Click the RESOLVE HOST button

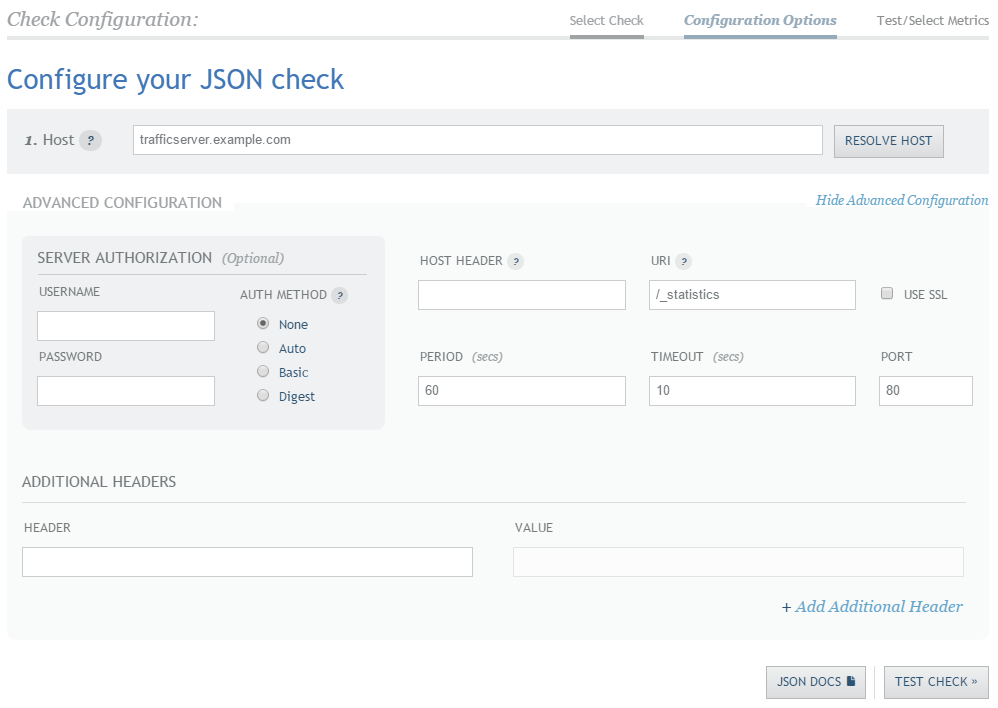coord(888,141)
